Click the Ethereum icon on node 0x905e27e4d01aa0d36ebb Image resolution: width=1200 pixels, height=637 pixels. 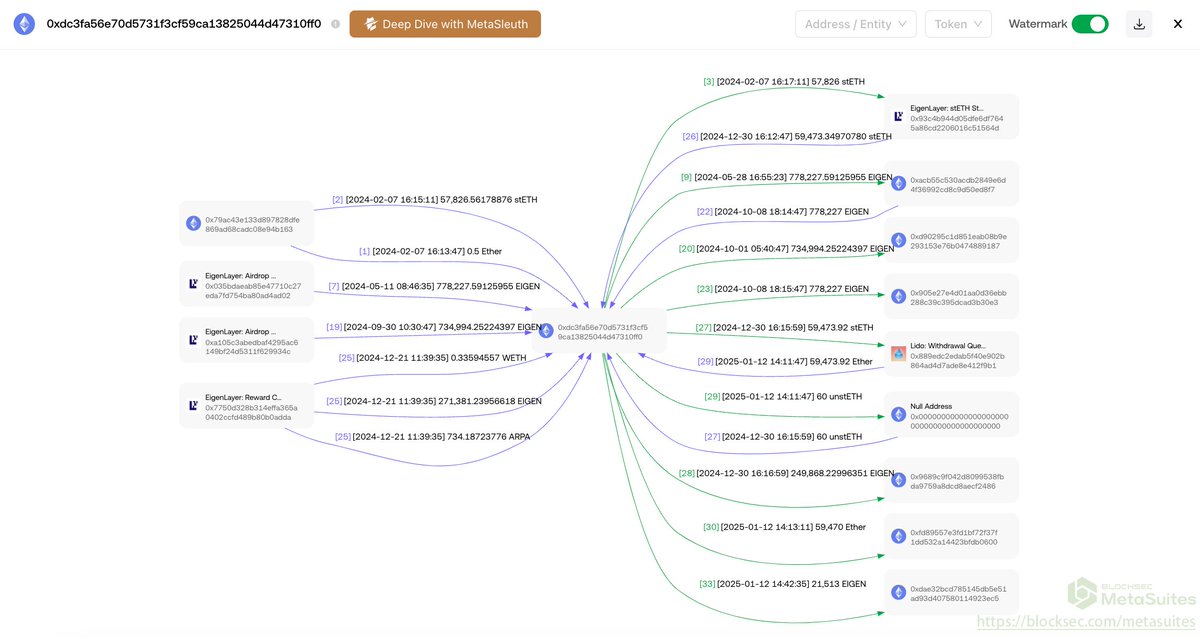(898, 297)
